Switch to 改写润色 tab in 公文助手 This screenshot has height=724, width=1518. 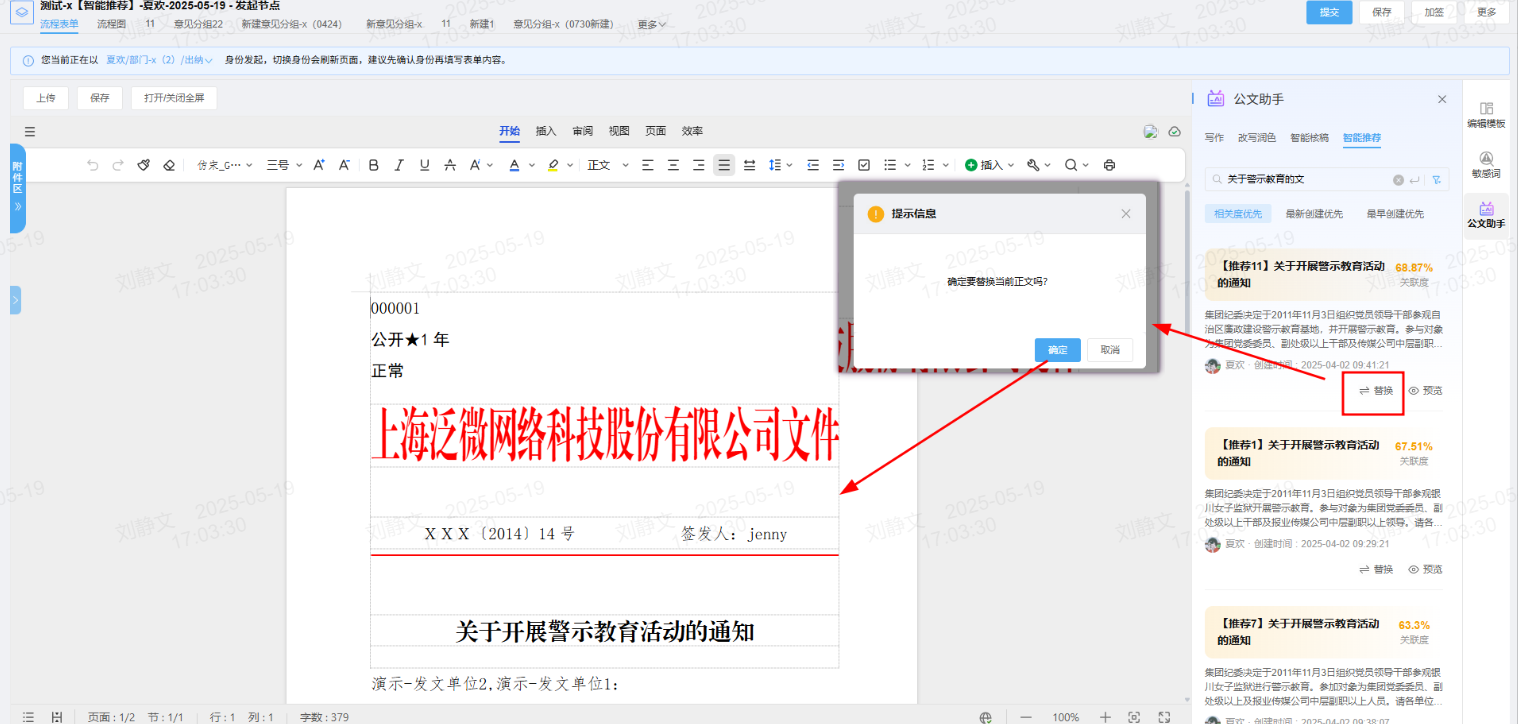point(1257,138)
